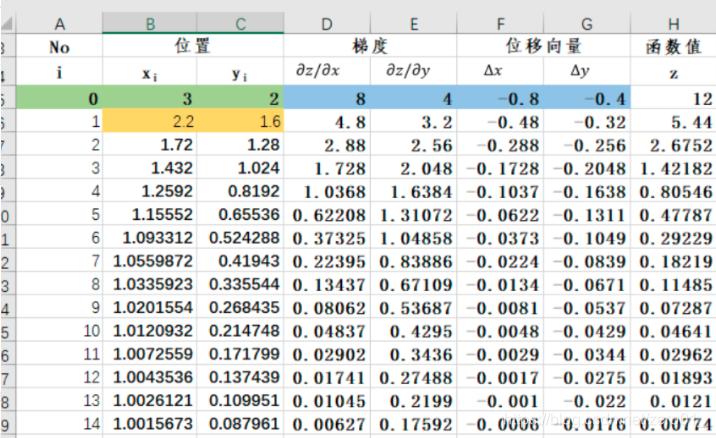Screen dimensions: 716x438
Task: Select the cell with value 1.093312
Action: [149, 237]
